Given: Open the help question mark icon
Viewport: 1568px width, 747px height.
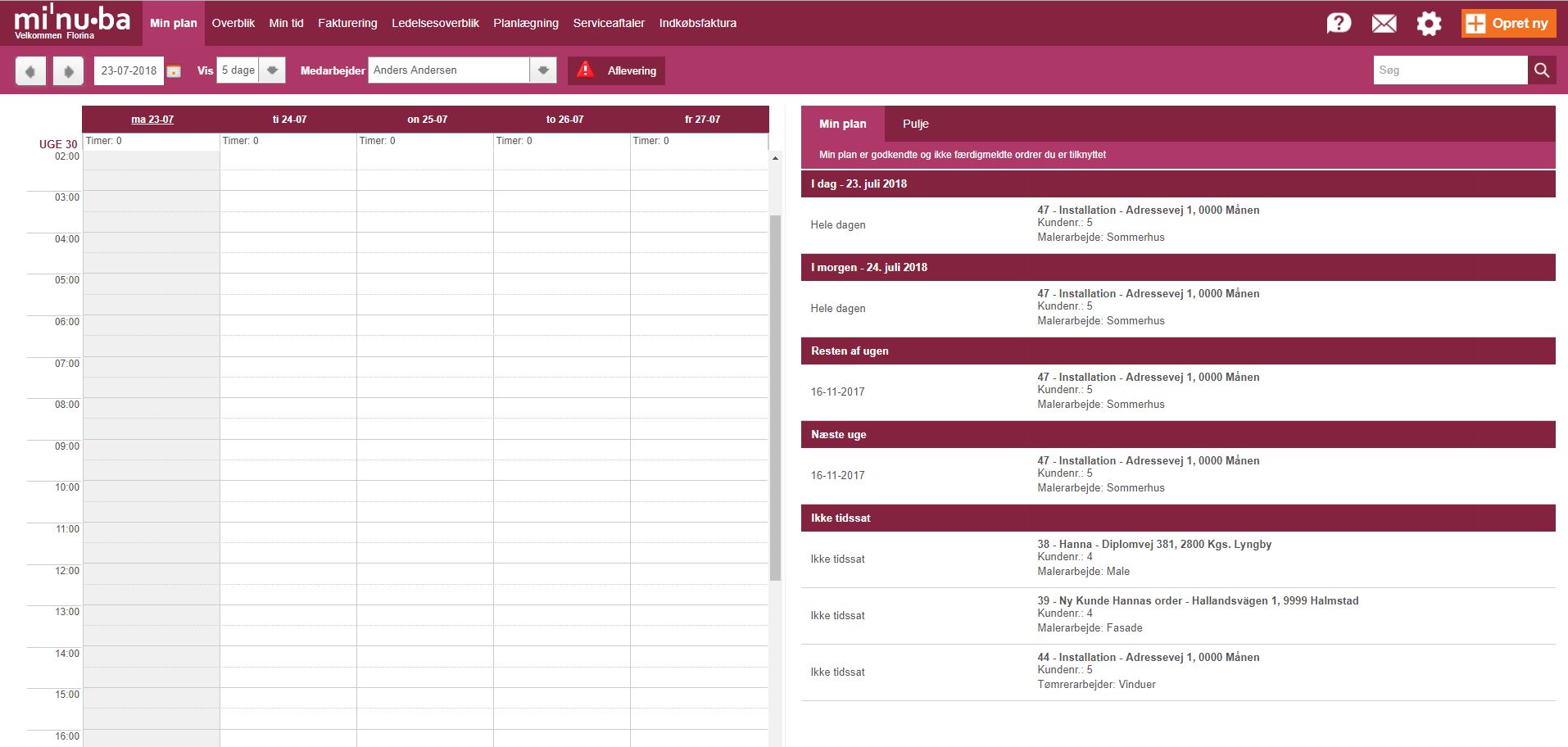Looking at the screenshot, I should click(1339, 23).
